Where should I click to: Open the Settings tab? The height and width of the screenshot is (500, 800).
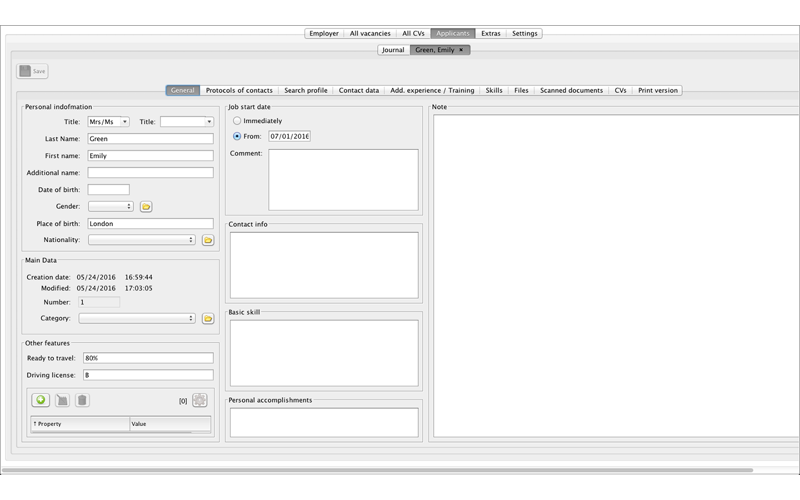pyautogui.click(x=524, y=33)
